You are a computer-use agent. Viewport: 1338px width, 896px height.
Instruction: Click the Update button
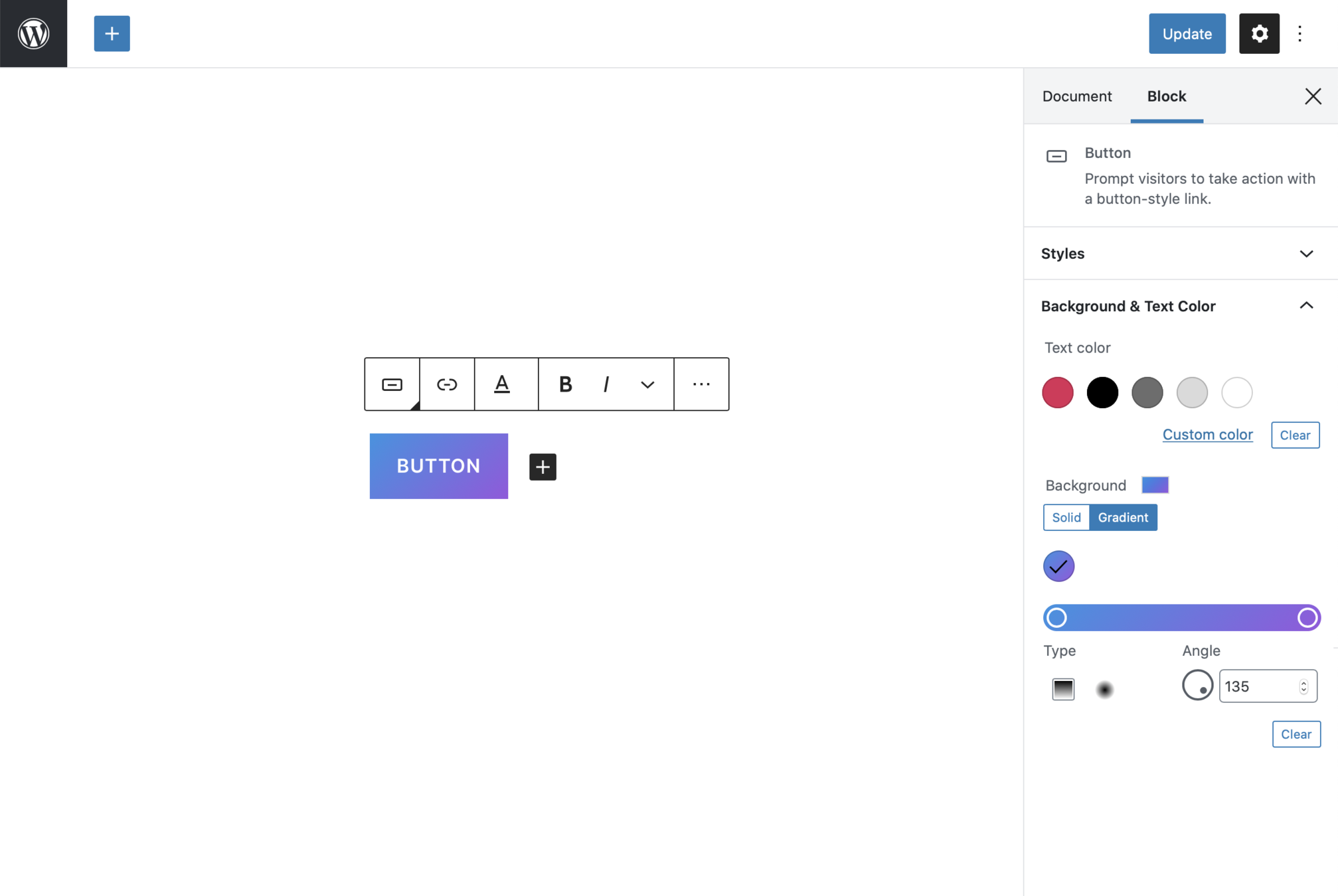pyautogui.click(x=1187, y=33)
